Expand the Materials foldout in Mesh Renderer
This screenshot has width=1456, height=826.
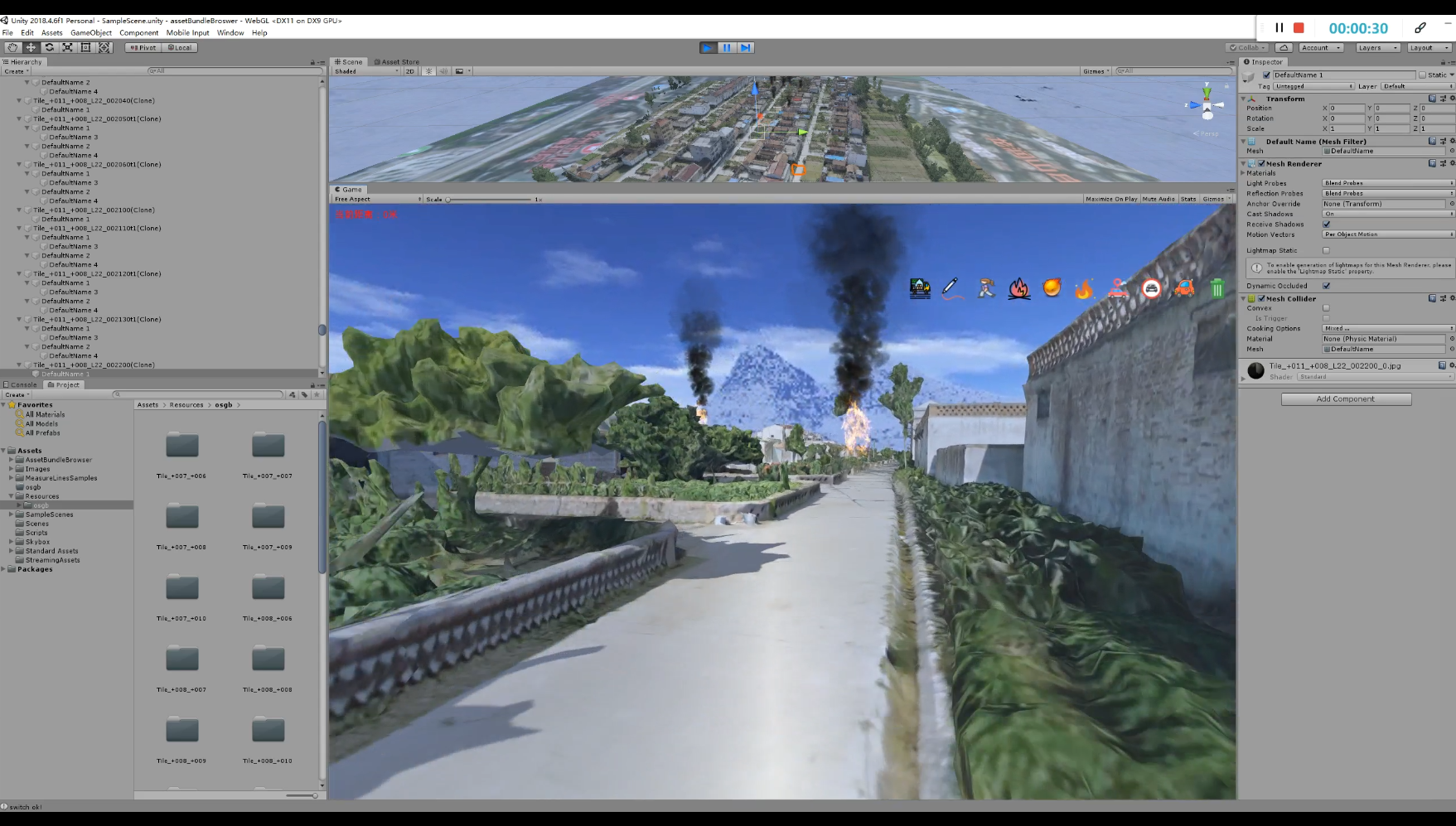pyautogui.click(x=1243, y=173)
